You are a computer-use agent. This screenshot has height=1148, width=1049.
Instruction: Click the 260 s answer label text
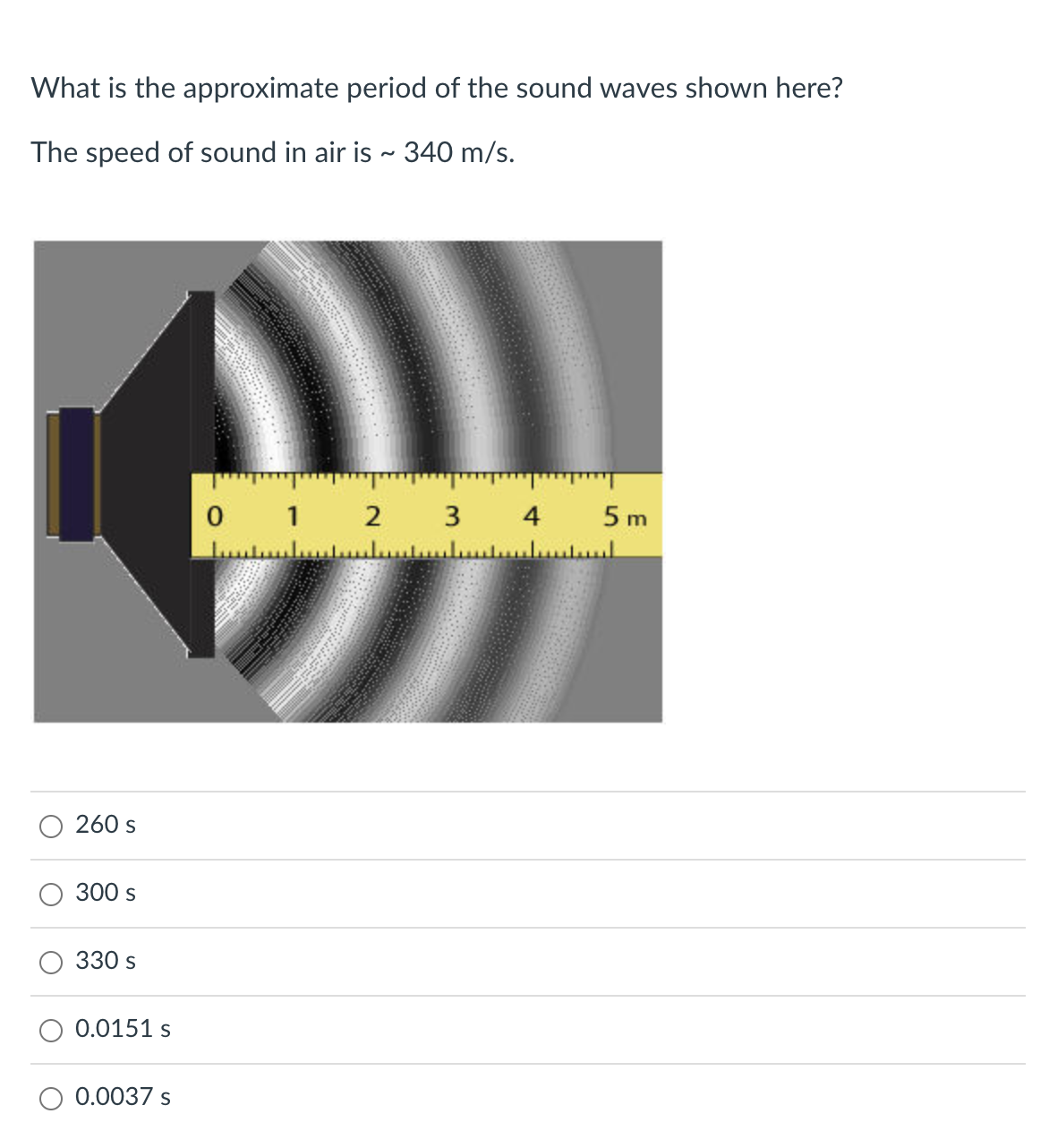pos(105,826)
